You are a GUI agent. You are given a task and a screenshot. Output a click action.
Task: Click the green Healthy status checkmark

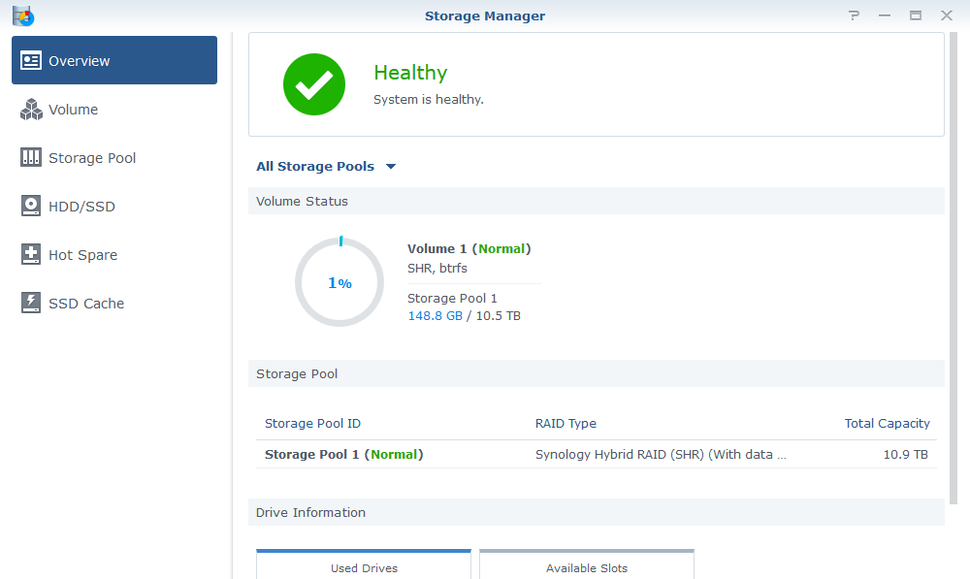point(314,84)
